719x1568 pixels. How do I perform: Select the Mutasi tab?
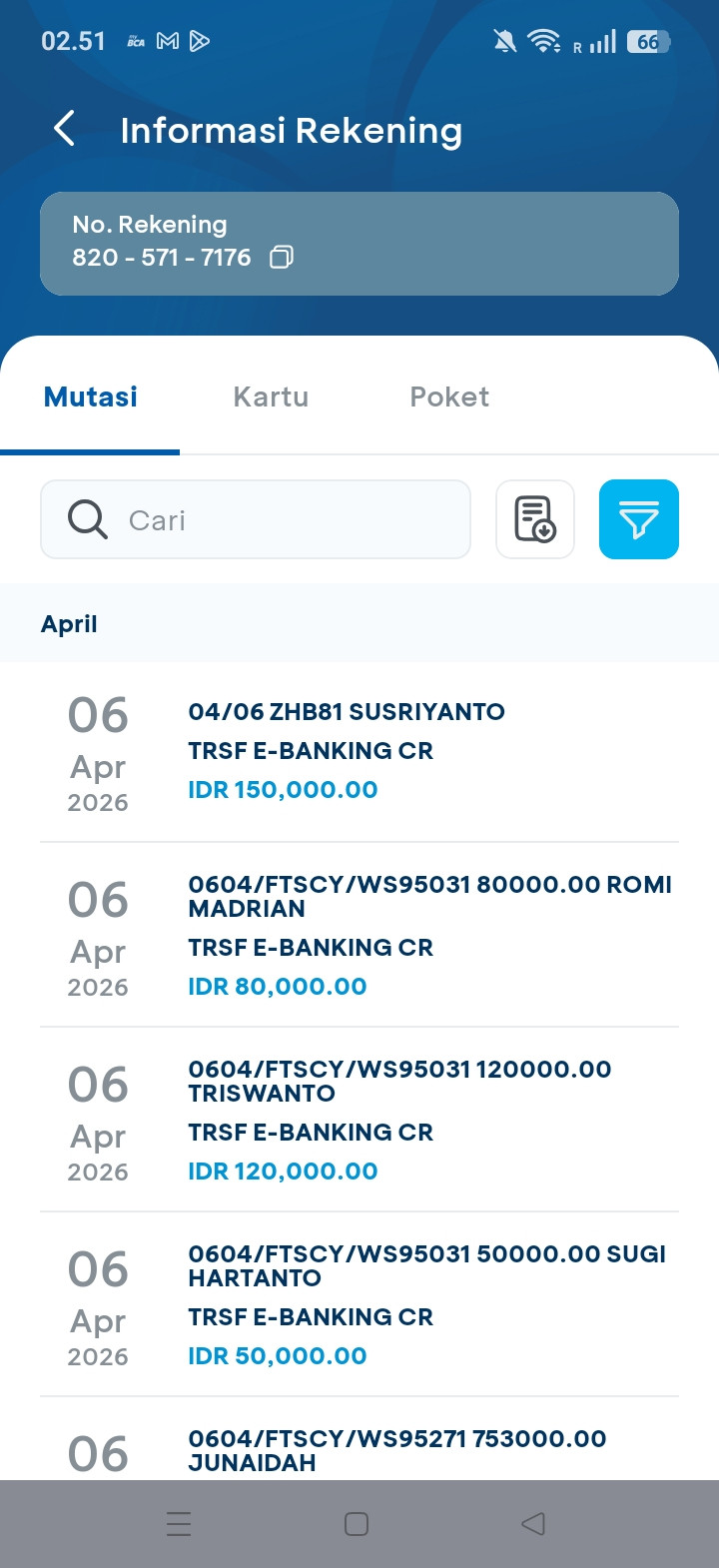pos(91,396)
